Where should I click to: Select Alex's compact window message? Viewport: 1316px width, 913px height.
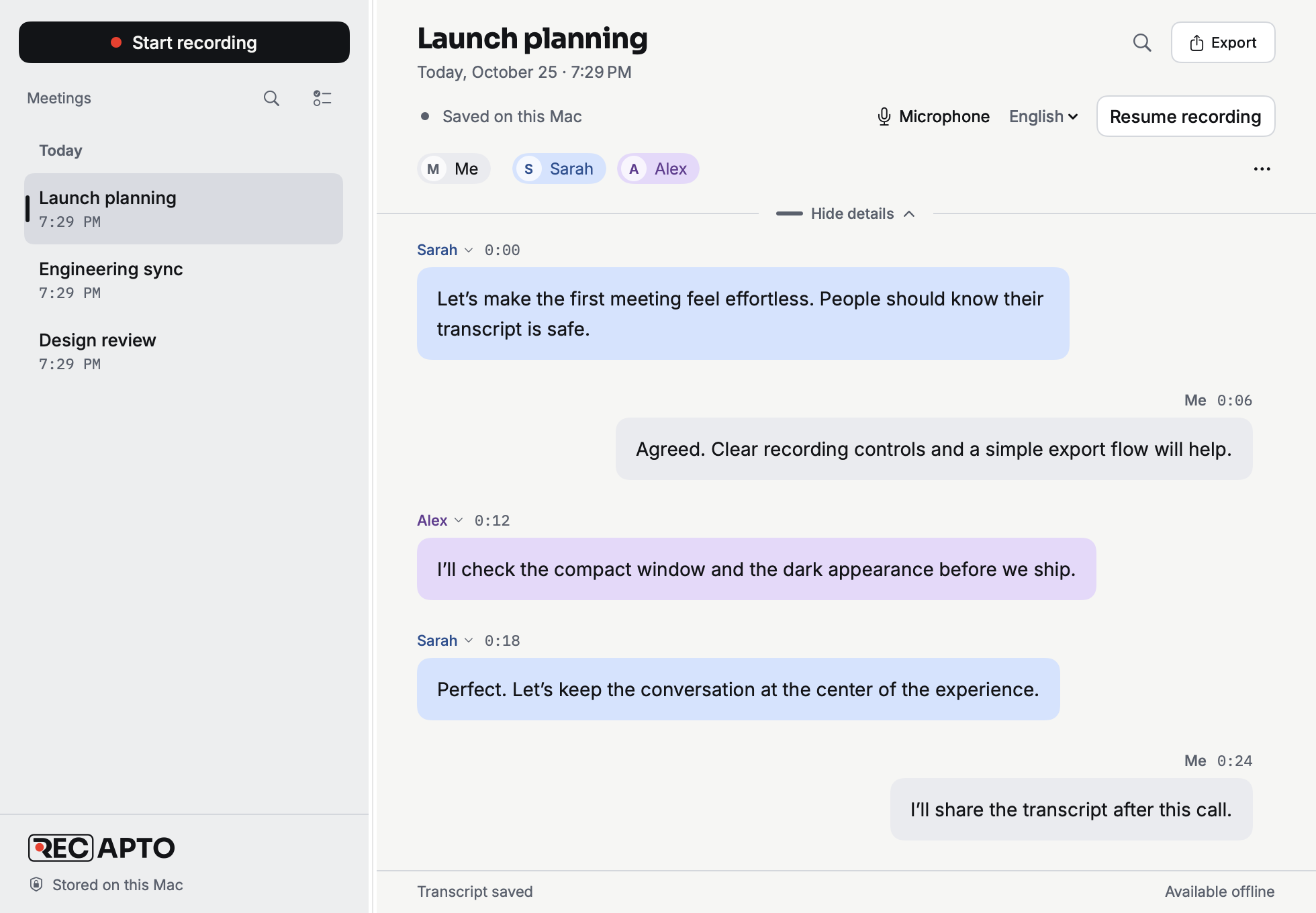(756, 569)
